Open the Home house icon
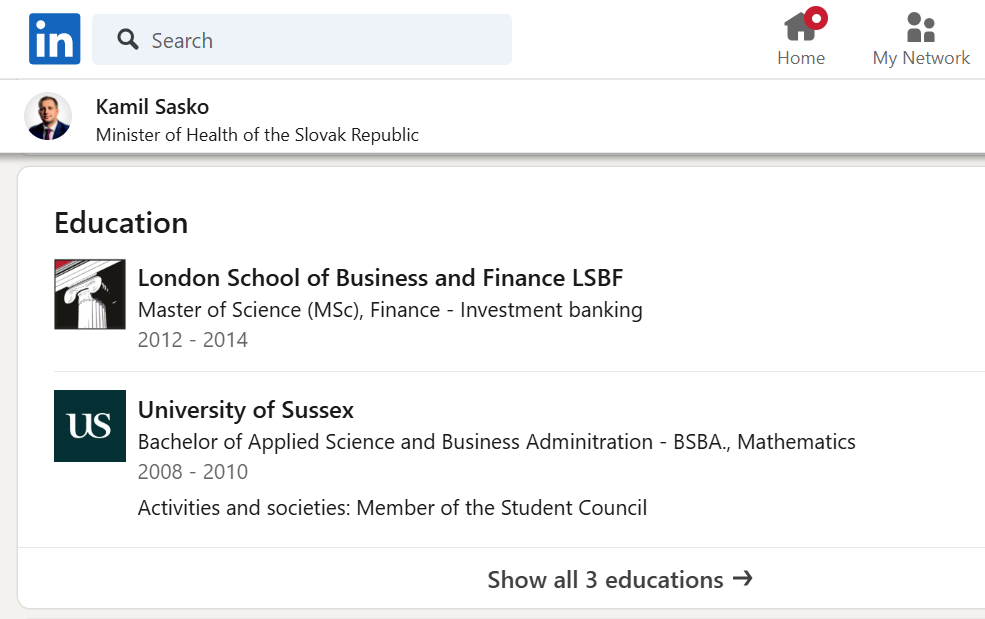 click(x=799, y=27)
